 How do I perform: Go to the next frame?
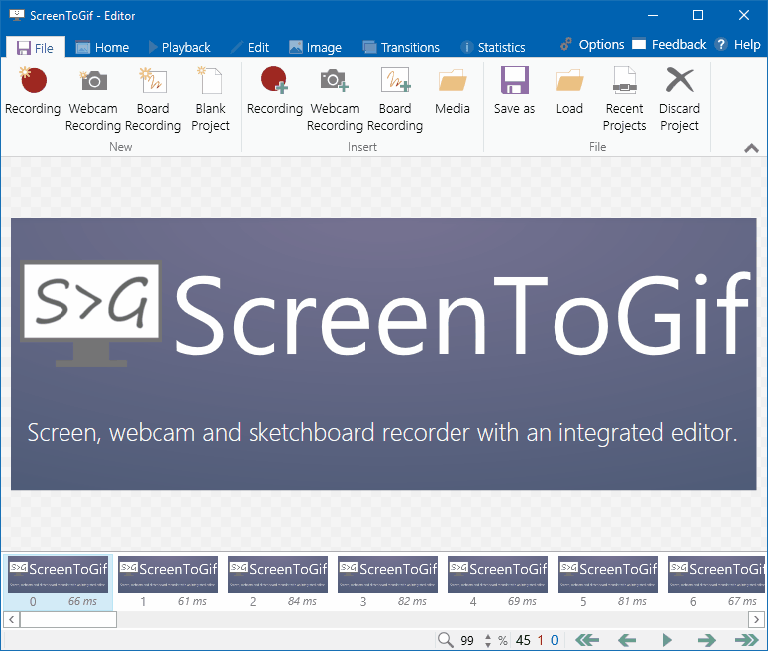coord(707,640)
